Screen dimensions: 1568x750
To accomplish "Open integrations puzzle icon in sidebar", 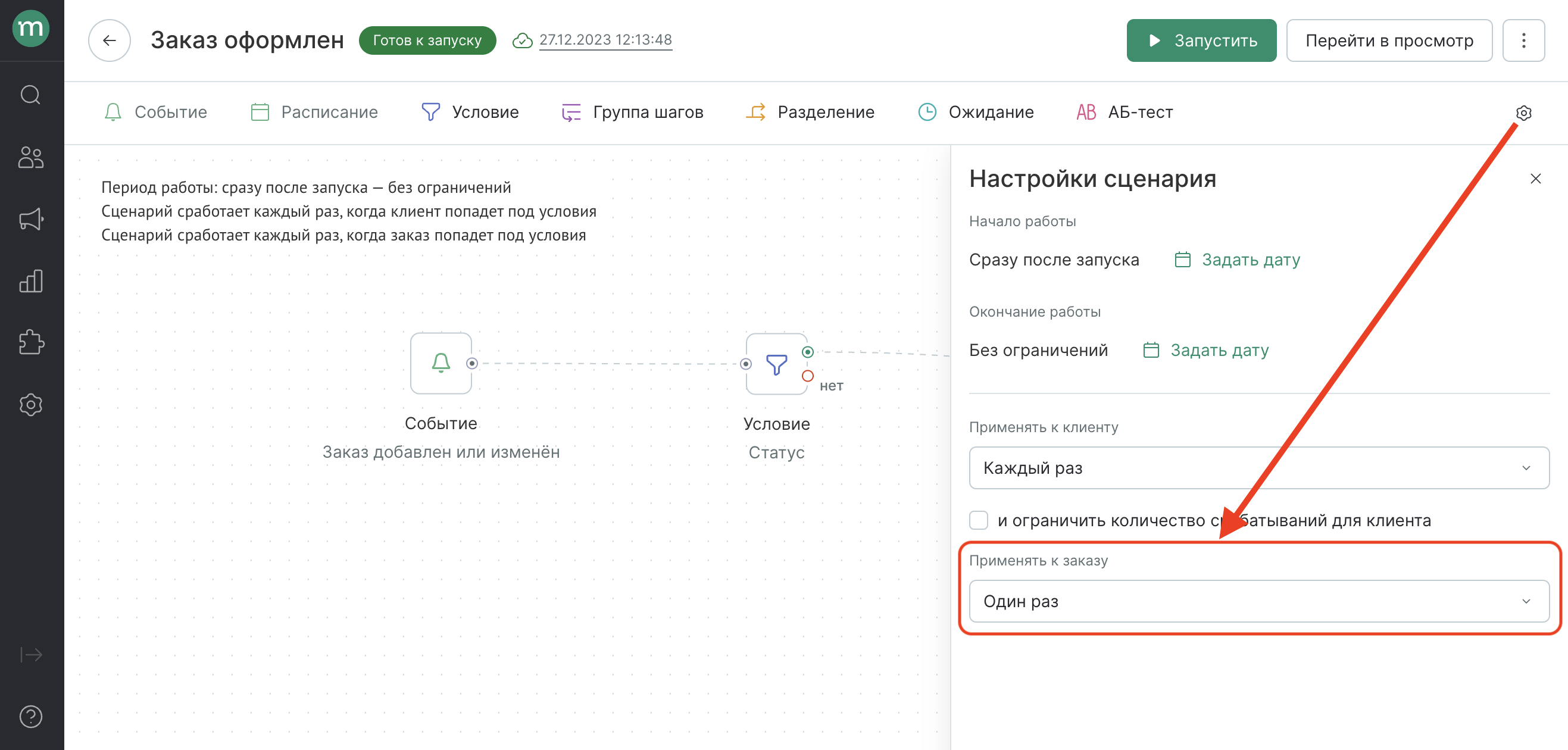I will tap(31, 342).
